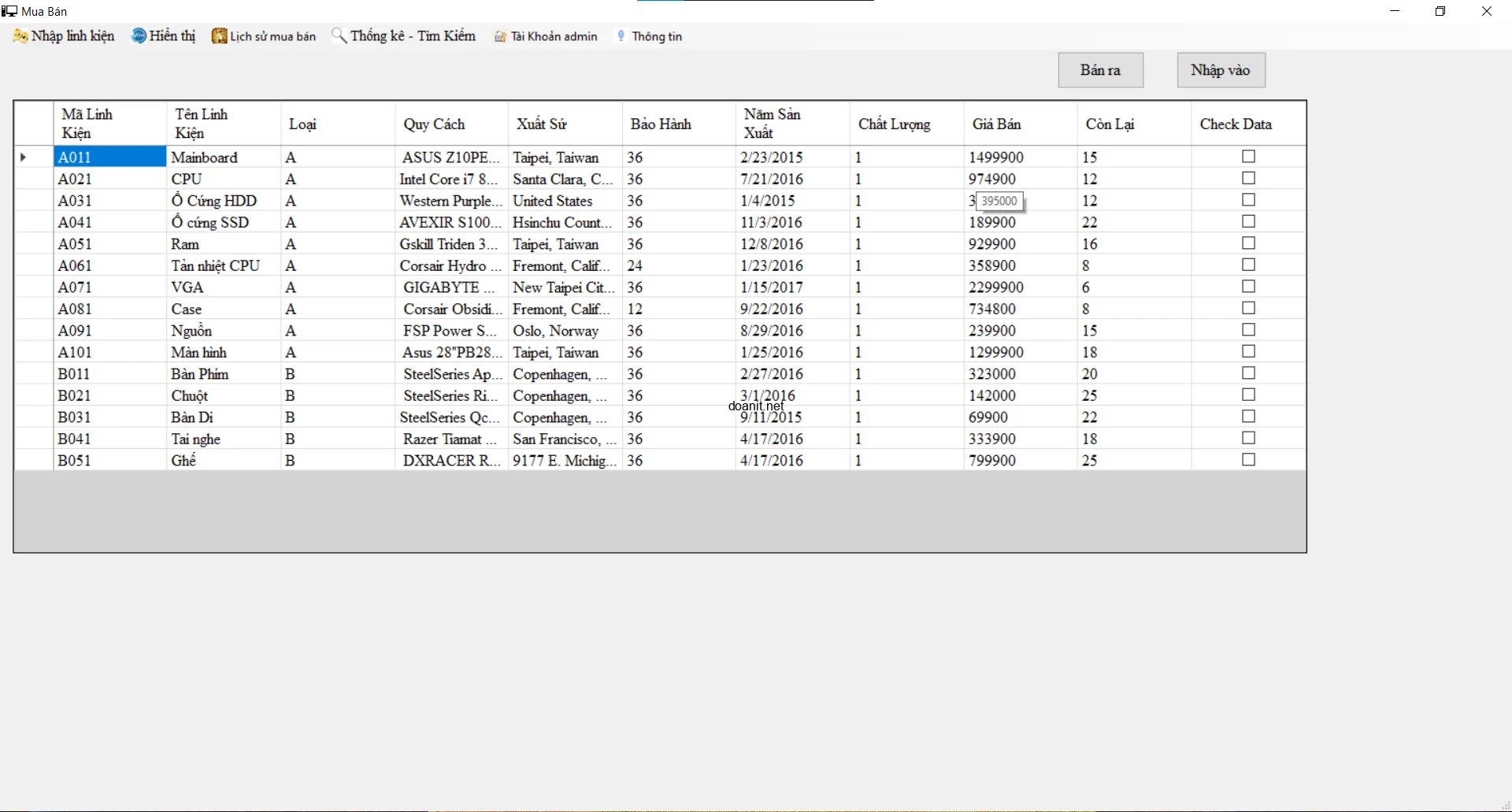Click the Lịch sử mua bán icon

pos(219,36)
